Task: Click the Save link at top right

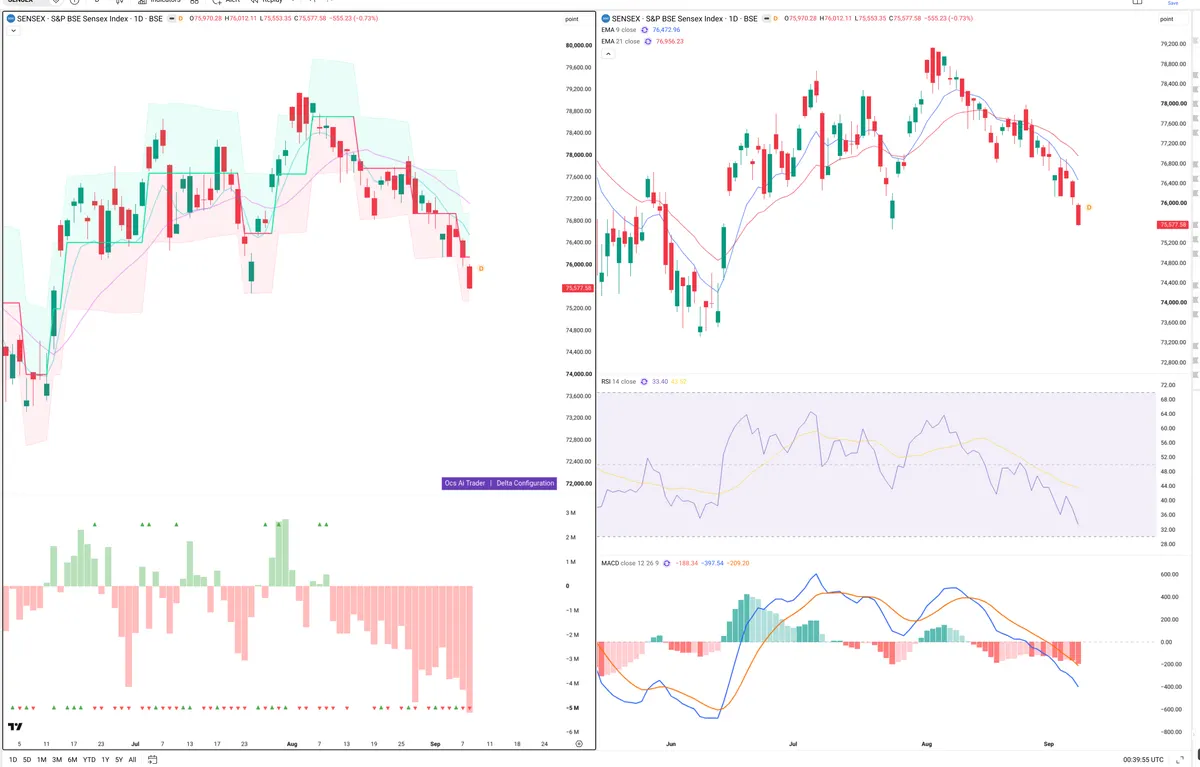Action: (x=1173, y=3)
